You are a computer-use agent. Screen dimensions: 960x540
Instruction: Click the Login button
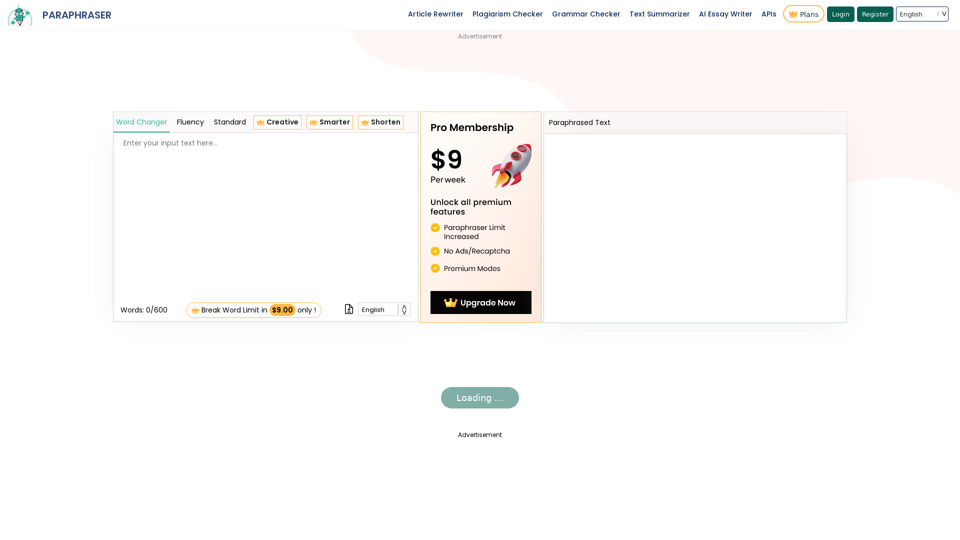click(840, 14)
